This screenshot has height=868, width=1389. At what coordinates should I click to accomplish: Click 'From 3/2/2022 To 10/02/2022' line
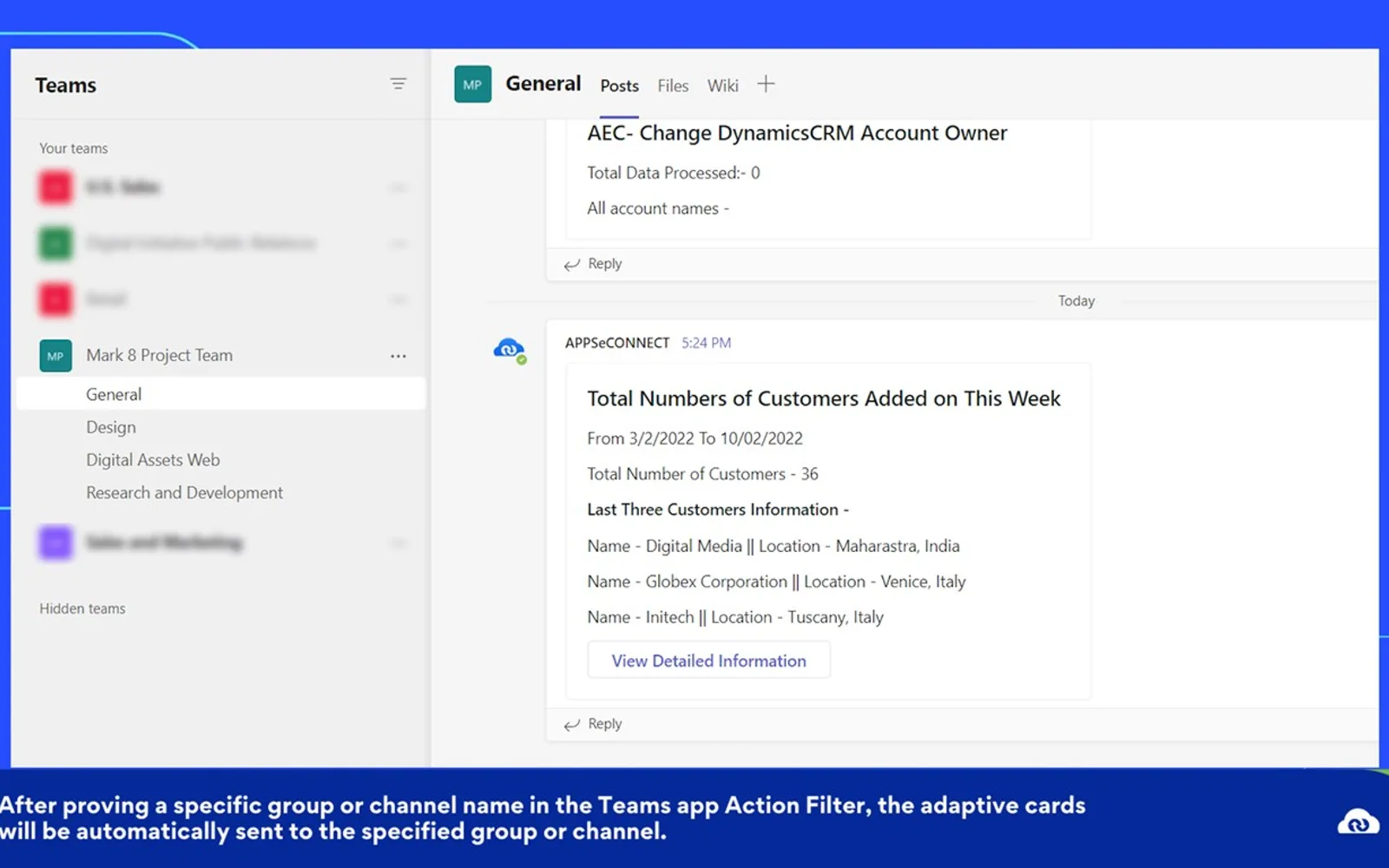[x=694, y=438]
